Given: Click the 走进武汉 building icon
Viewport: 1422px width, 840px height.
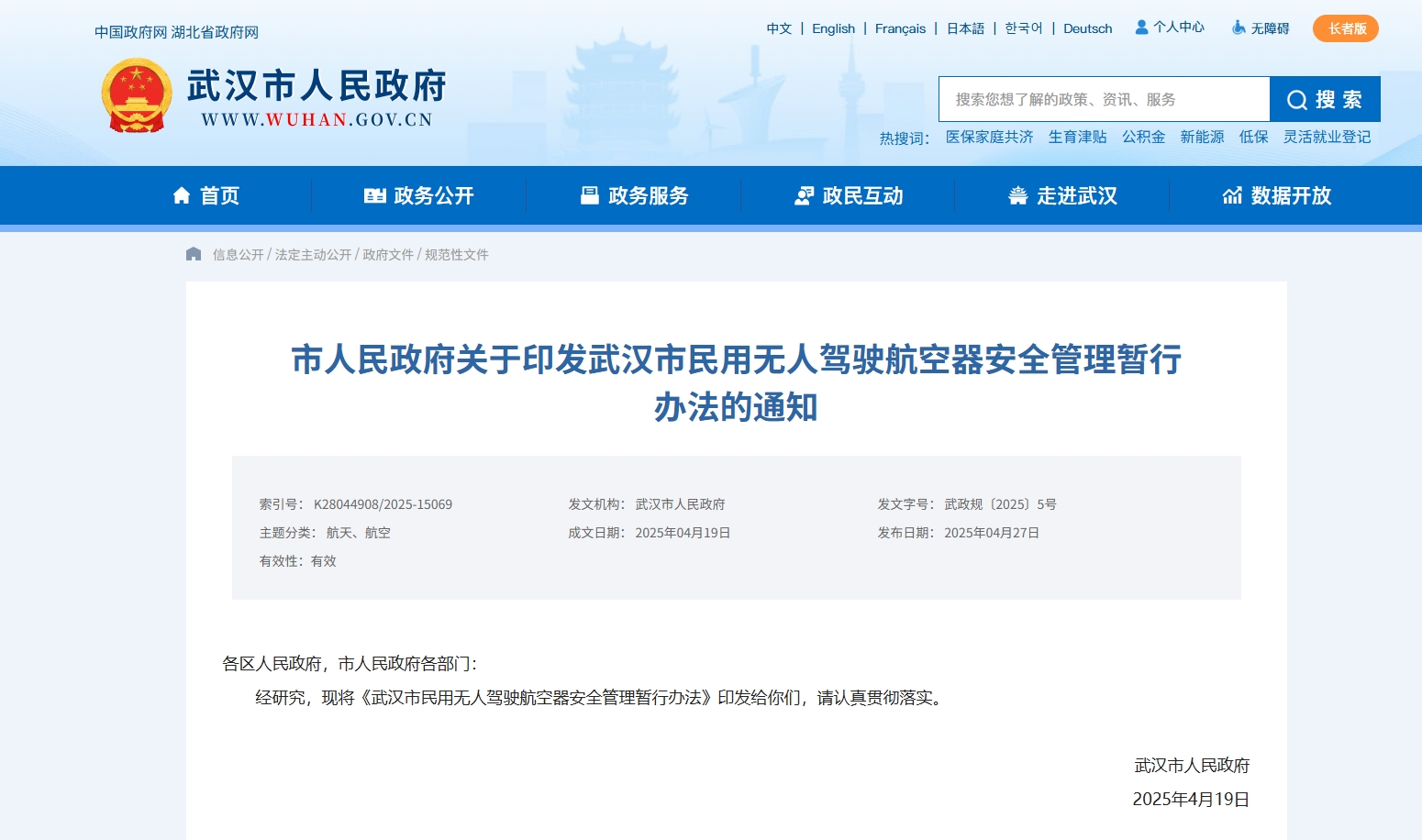Looking at the screenshot, I should [x=1017, y=195].
